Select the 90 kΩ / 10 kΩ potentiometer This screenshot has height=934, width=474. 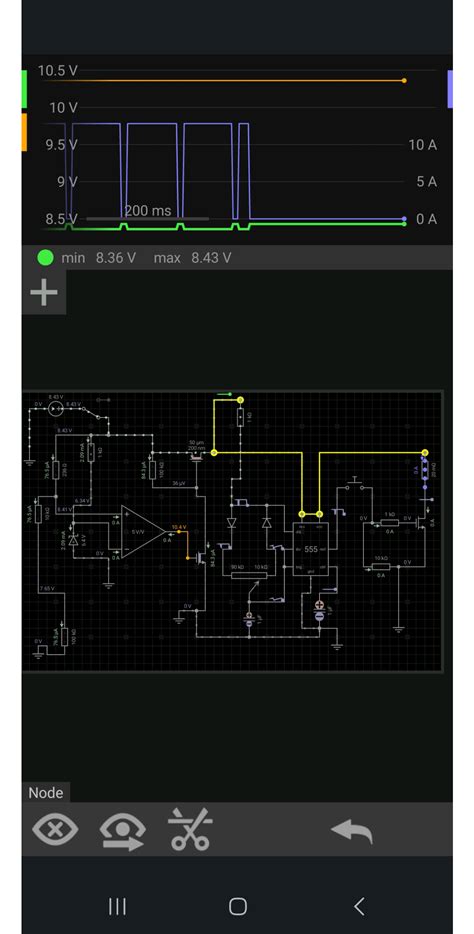tap(249, 575)
